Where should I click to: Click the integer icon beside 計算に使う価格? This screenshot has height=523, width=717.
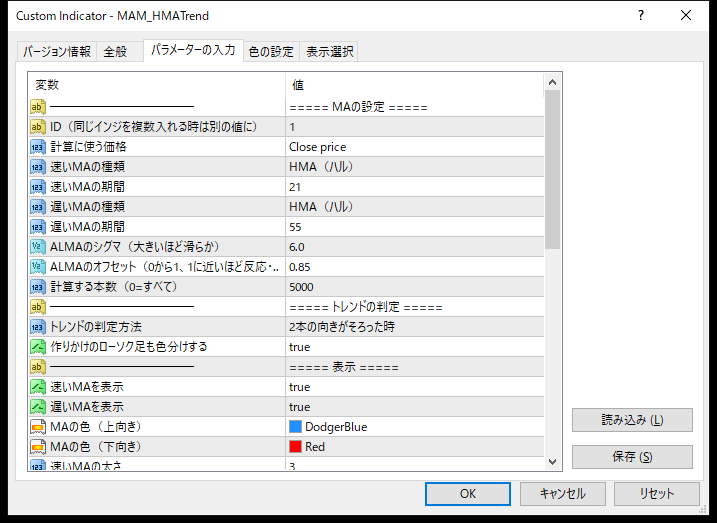38,147
